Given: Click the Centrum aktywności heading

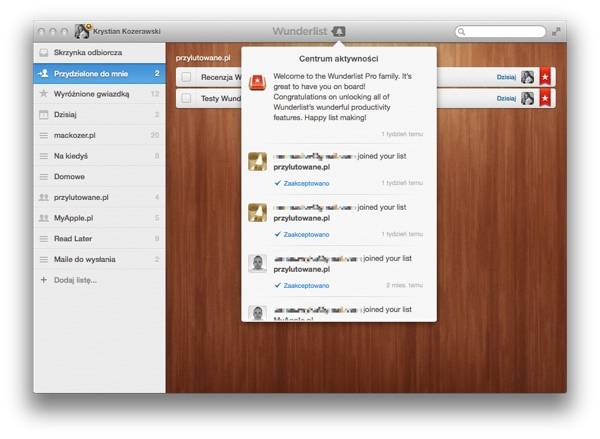Looking at the screenshot, I should (x=339, y=59).
